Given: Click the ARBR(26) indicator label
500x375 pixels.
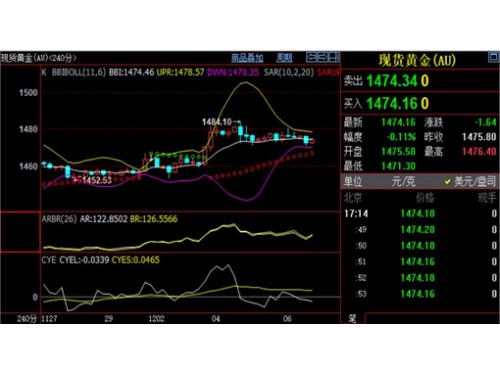Looking at the screenshot, I should pos(59,219).
